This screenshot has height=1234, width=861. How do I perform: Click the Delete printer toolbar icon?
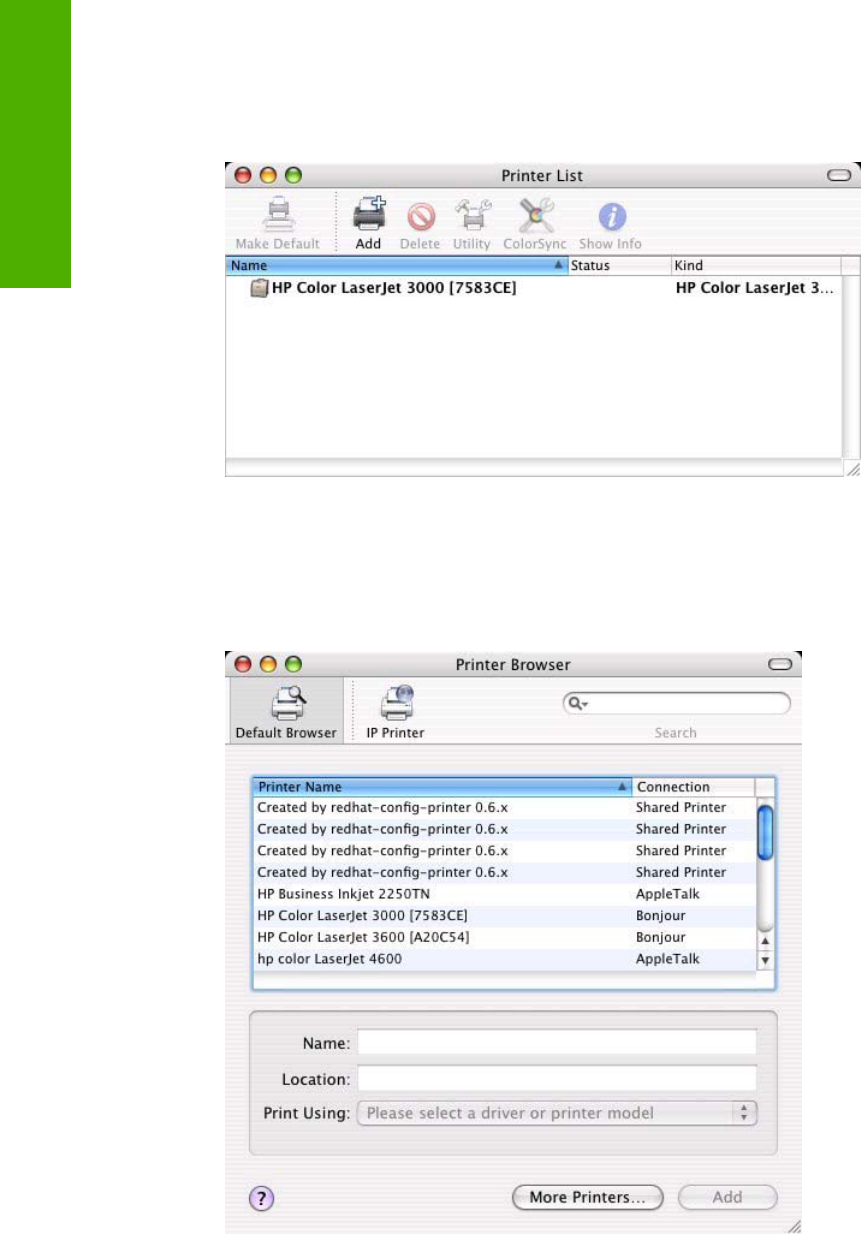click(420, 216)
